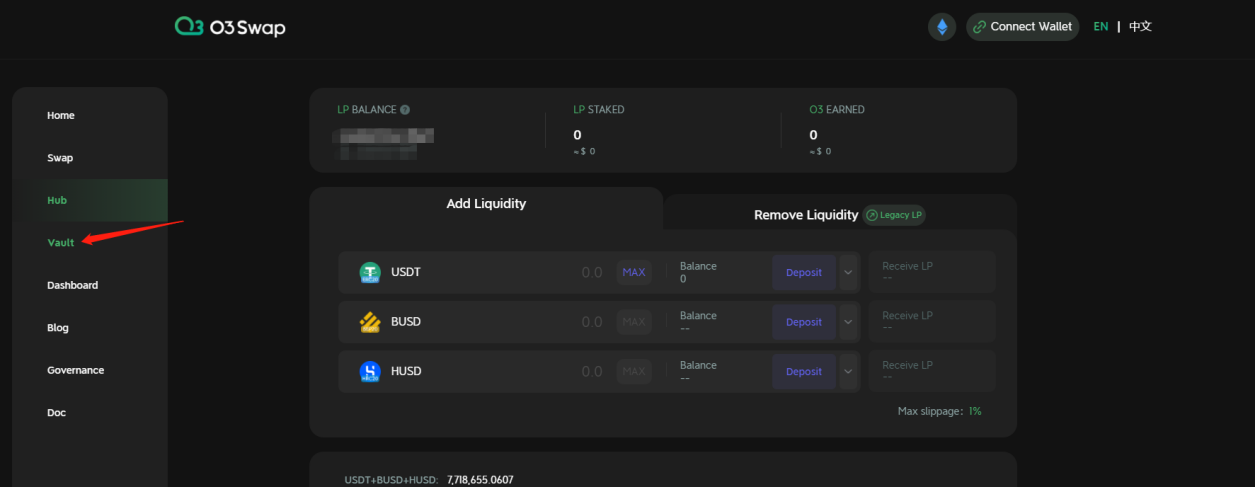Switch to the Remove Liquidity tab
Screen dimensions: 1255x487
(x=805, y=215)
